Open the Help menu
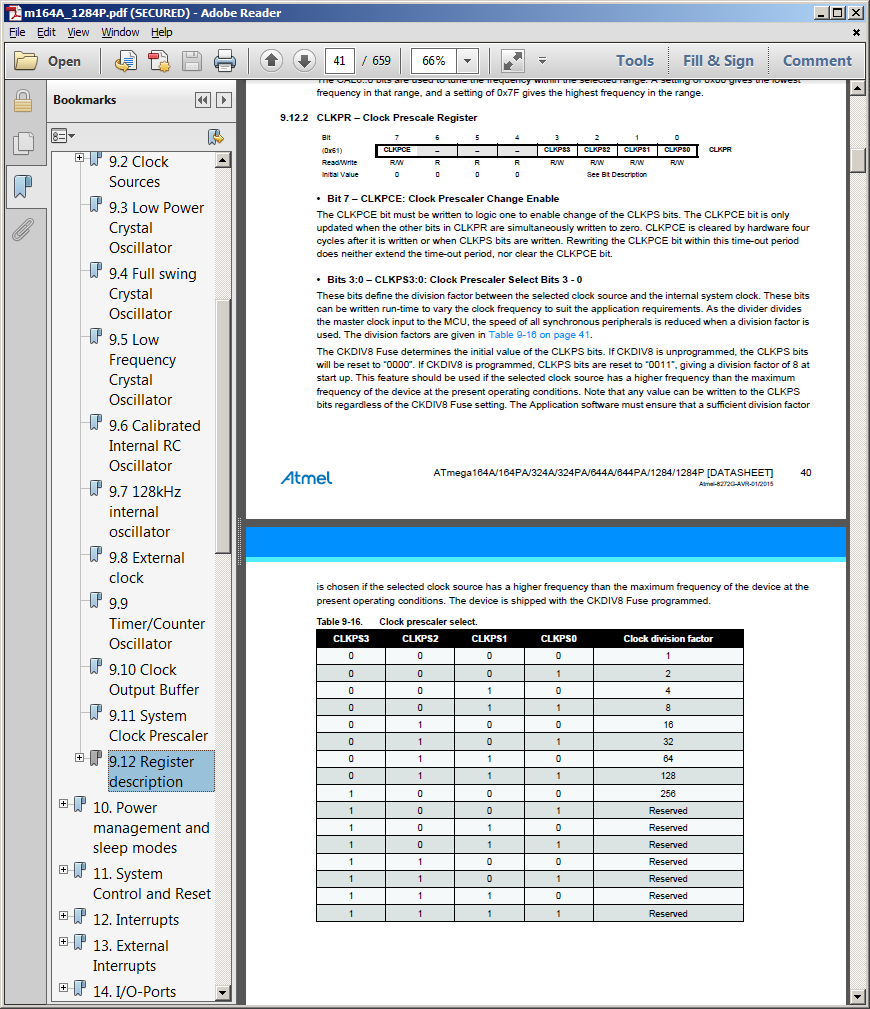The width and height of the screenshot is (870, 1009). (x=162, y=32)
